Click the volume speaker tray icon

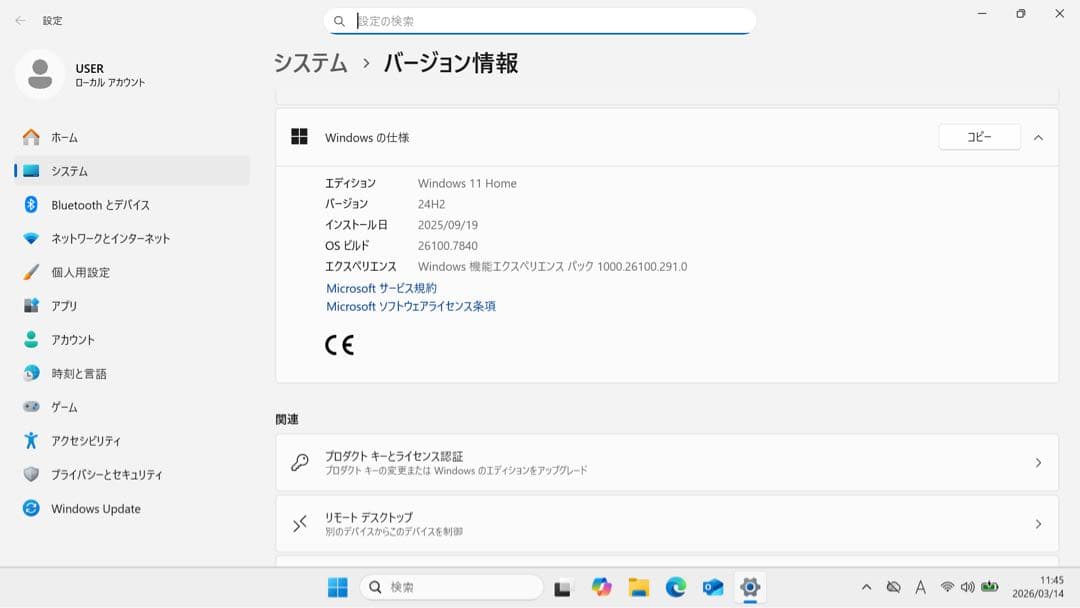(x=968, y=587)
